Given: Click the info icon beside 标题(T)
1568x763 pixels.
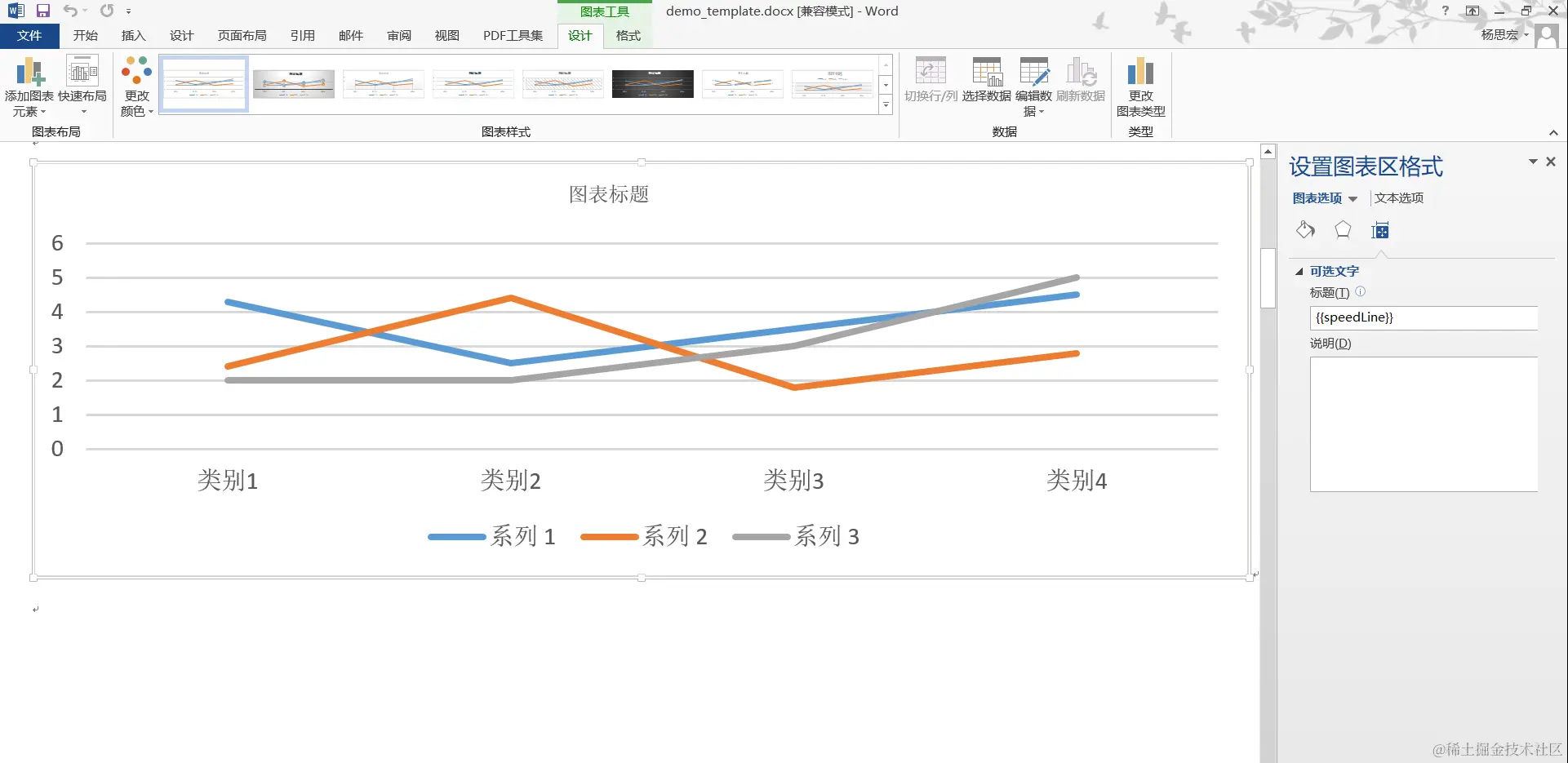Looking at the screenshot, I should (x=1361, y=291).
